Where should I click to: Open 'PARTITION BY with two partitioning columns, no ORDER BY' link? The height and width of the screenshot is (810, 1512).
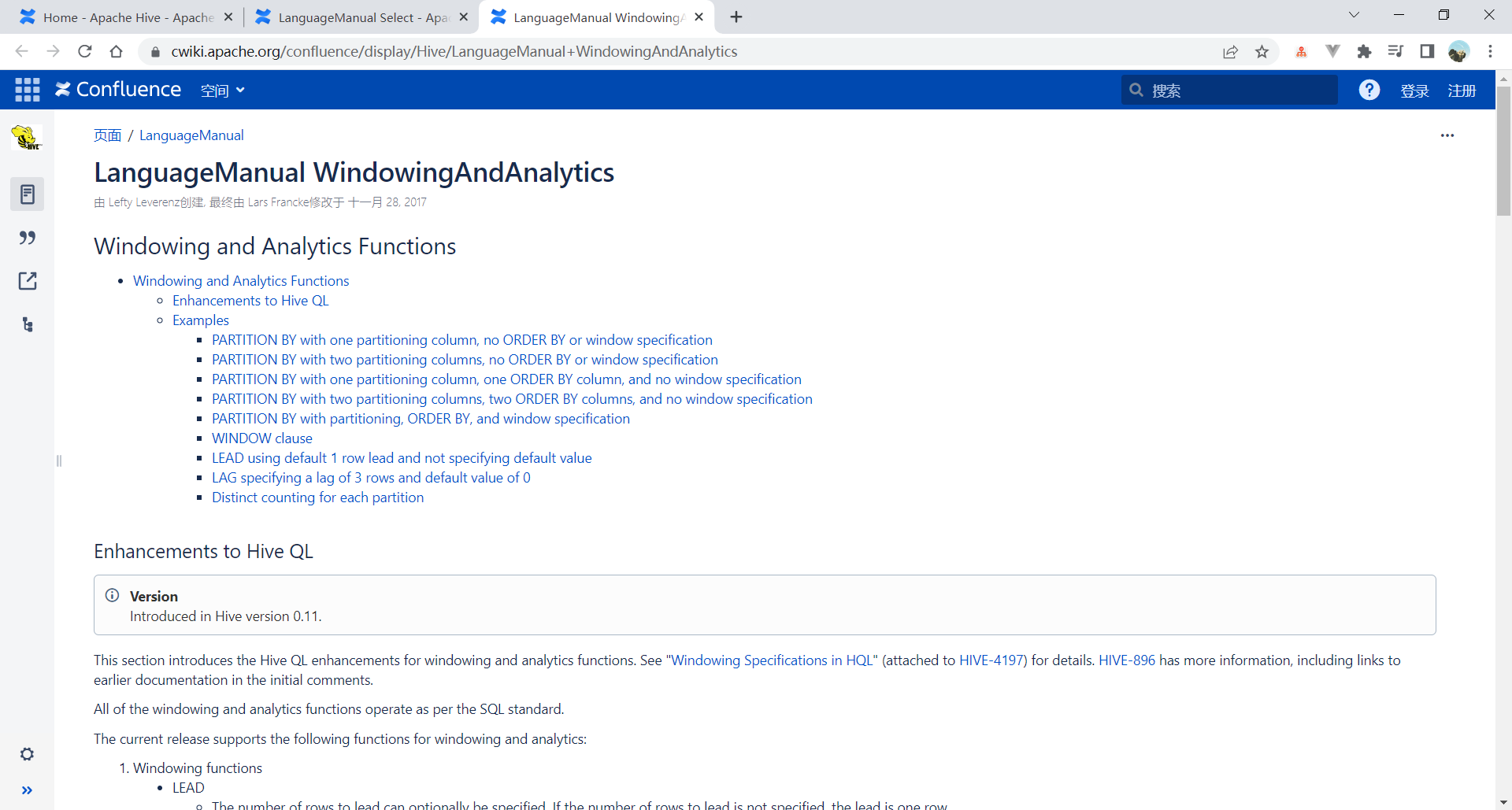pos(465,360)
